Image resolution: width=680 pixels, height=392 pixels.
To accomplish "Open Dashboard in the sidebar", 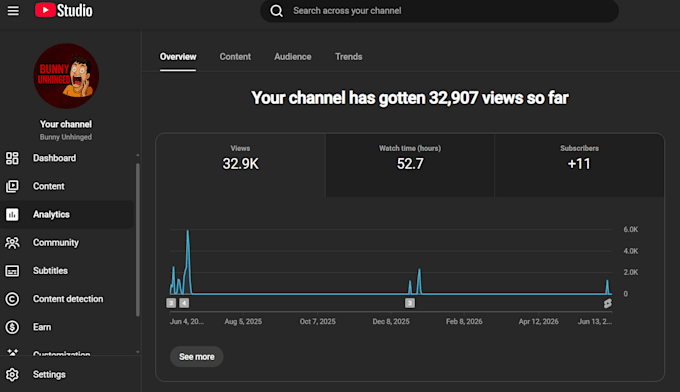I will click(67, 158).
